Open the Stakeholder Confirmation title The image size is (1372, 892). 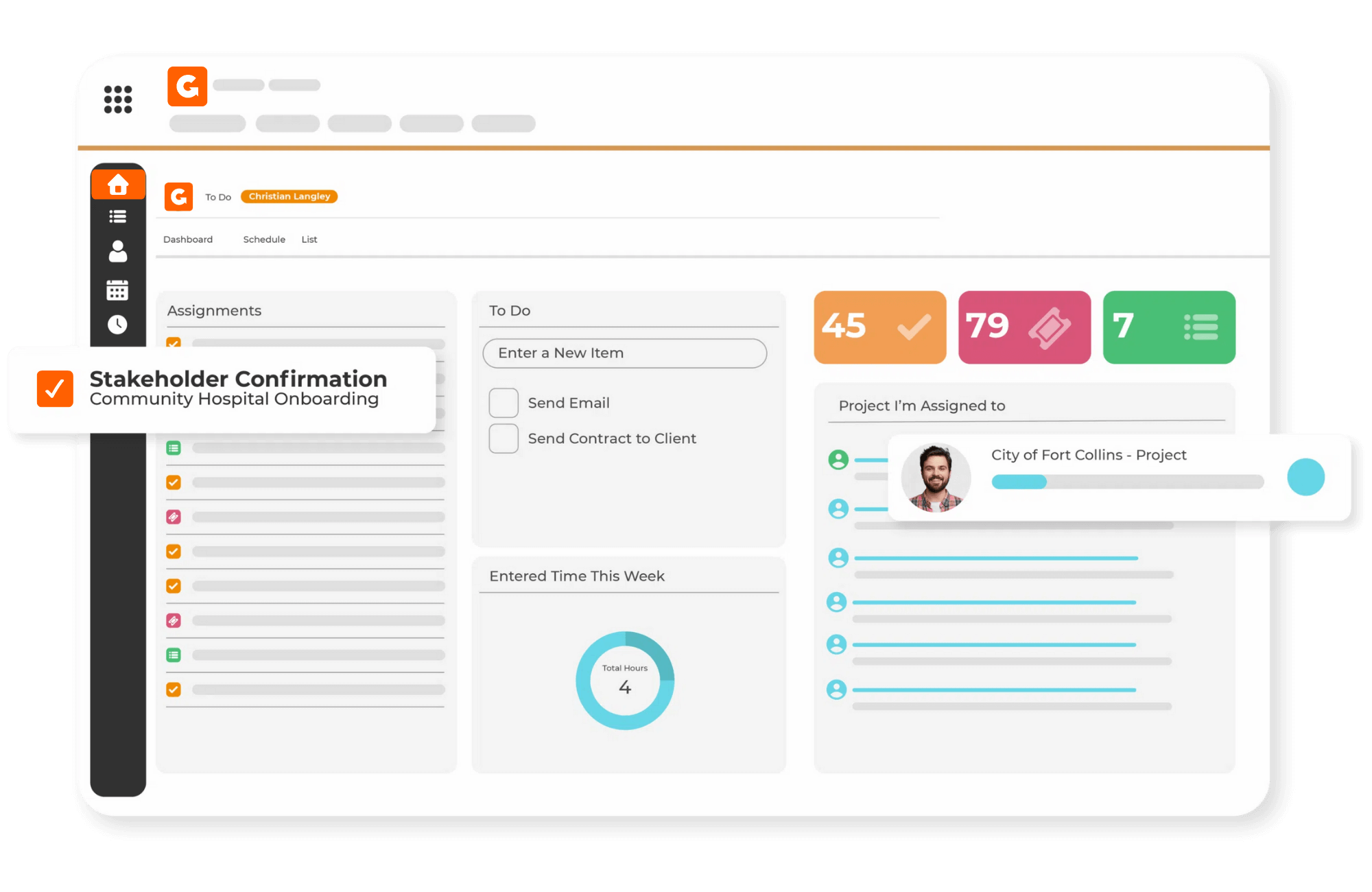click(x=238, y=379)
